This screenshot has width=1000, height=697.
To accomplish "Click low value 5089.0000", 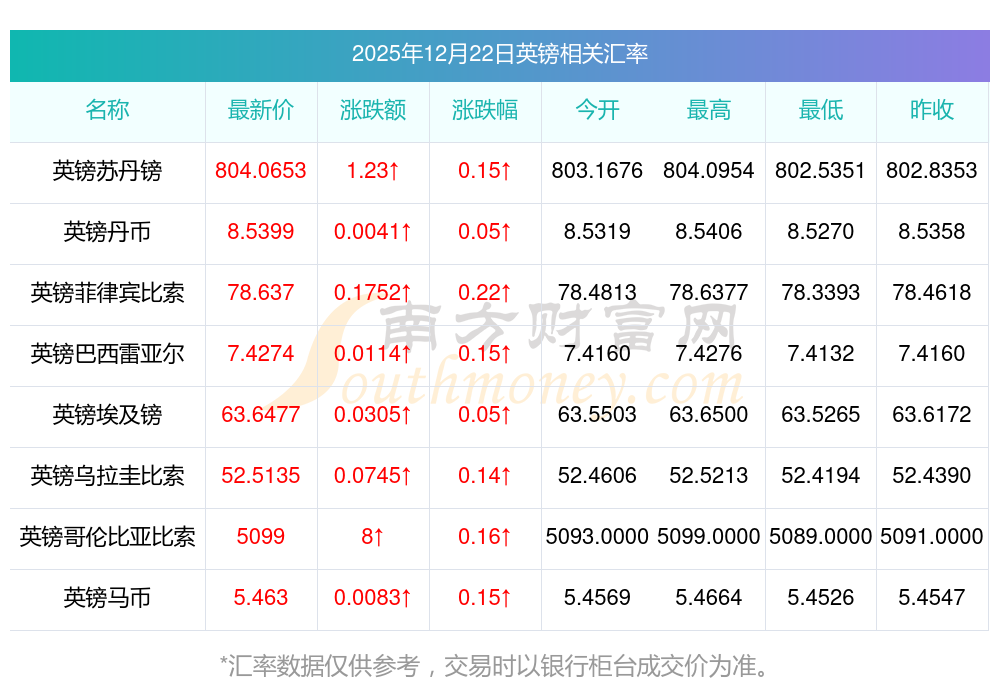I will (820, 536).
